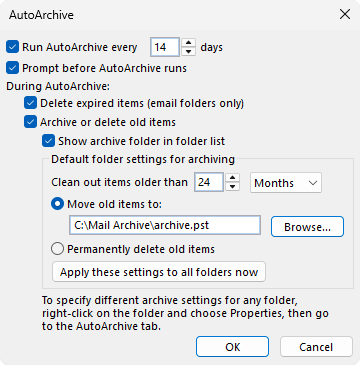This screenshot has width=360, height=365.
Task: Select Permanently delete old items option
Action: 57,249
